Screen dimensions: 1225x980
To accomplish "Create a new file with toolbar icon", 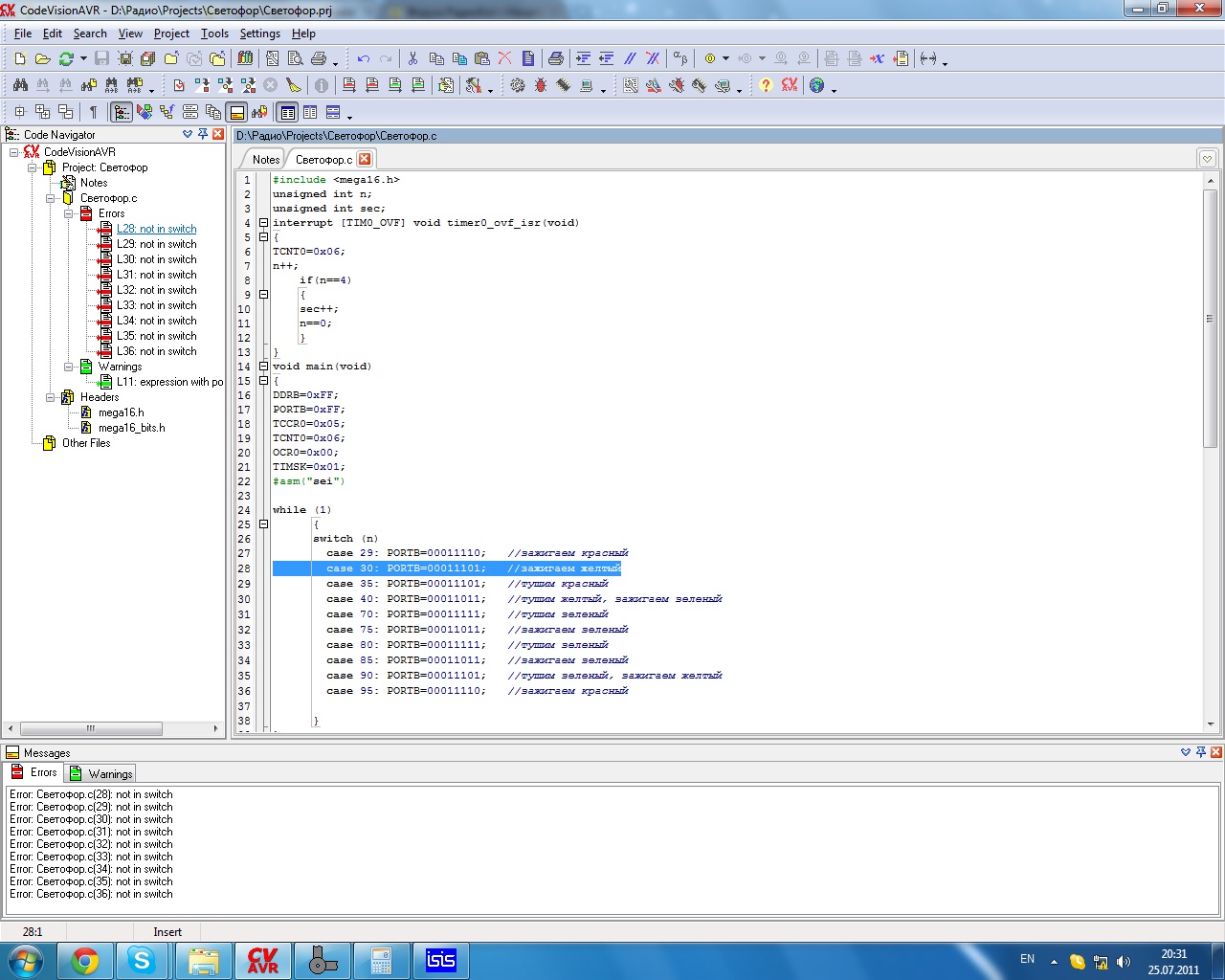I will (20, 59).
